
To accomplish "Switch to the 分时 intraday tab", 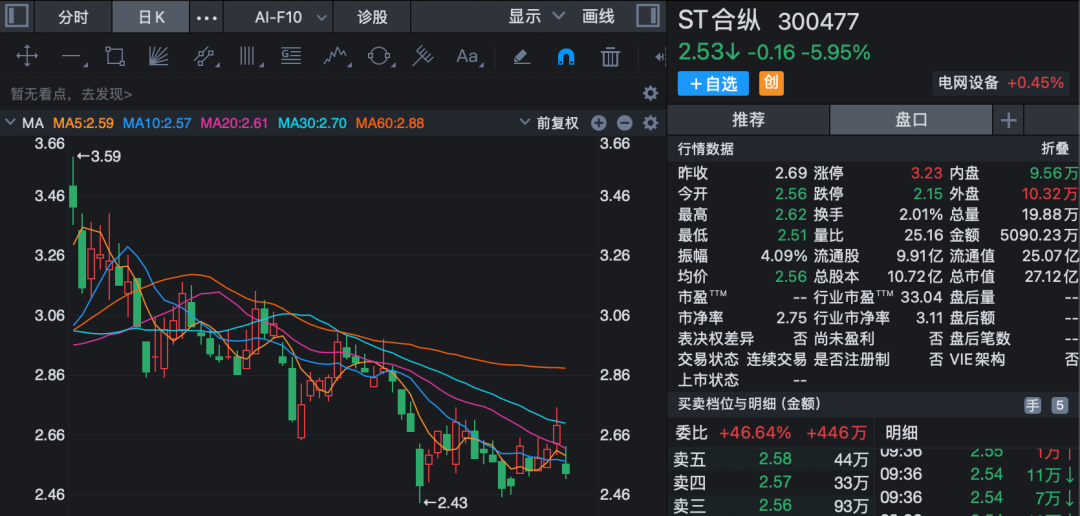I will (72, 17).
